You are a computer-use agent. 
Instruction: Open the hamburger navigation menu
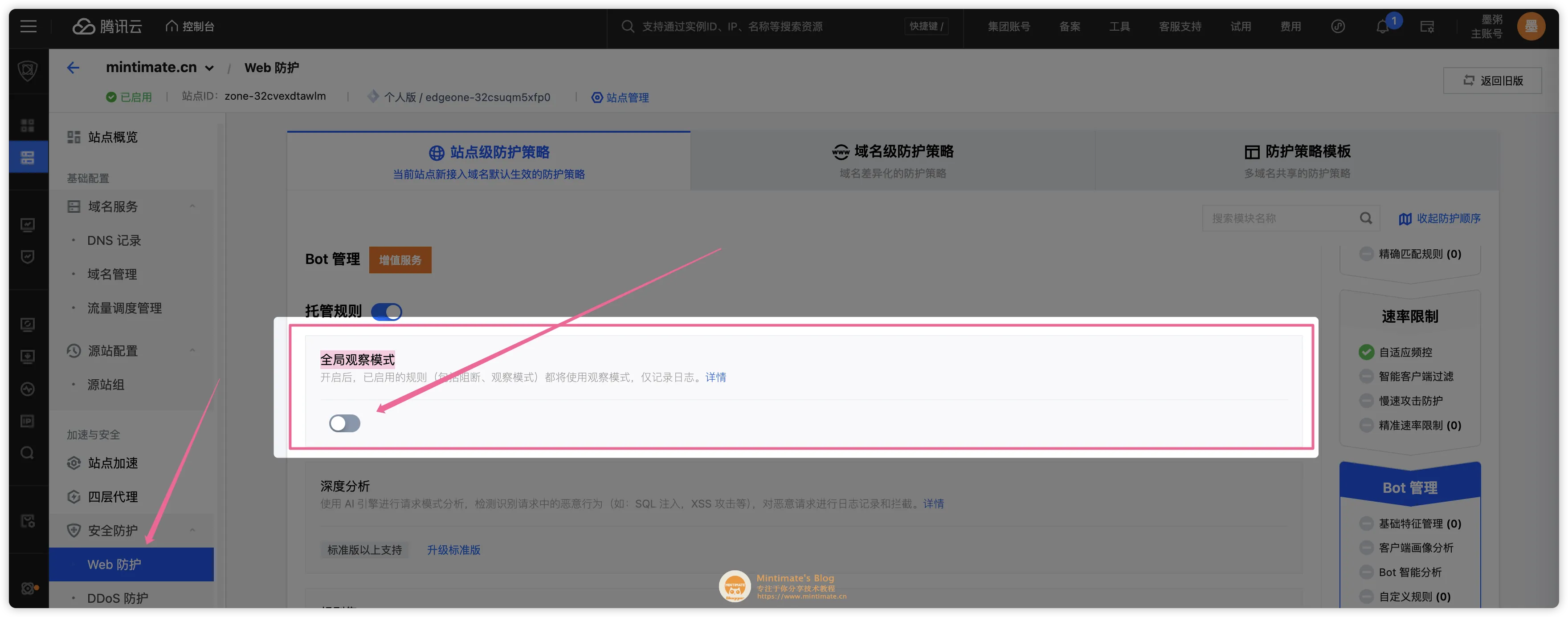click(28, 26)
